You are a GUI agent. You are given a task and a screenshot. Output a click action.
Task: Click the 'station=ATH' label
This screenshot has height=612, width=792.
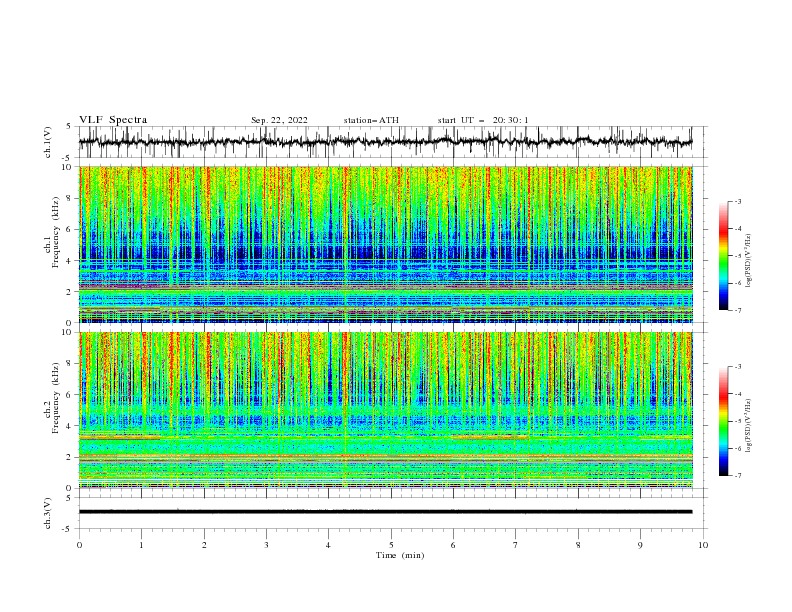(371, 120)
